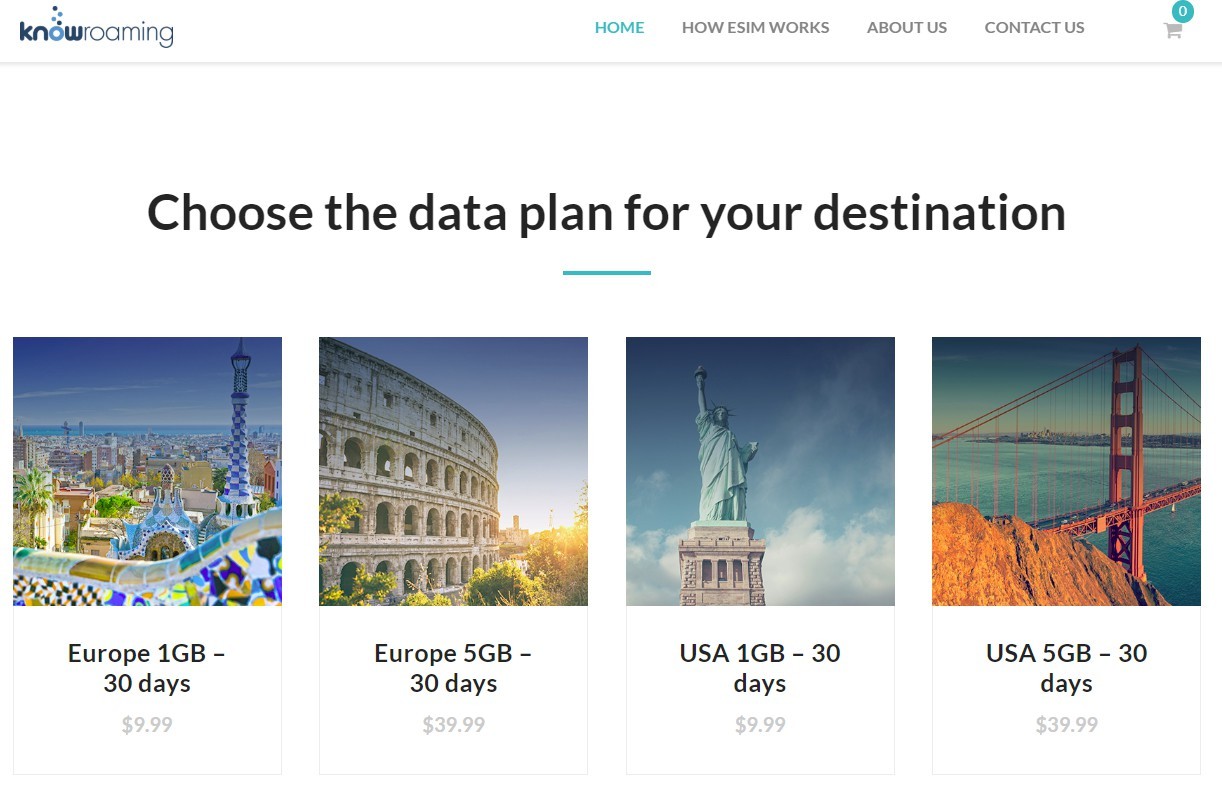Open Europe 1GB – 30 days plan
This screenshot has height=812, width=1222.
tap(147, 668)
